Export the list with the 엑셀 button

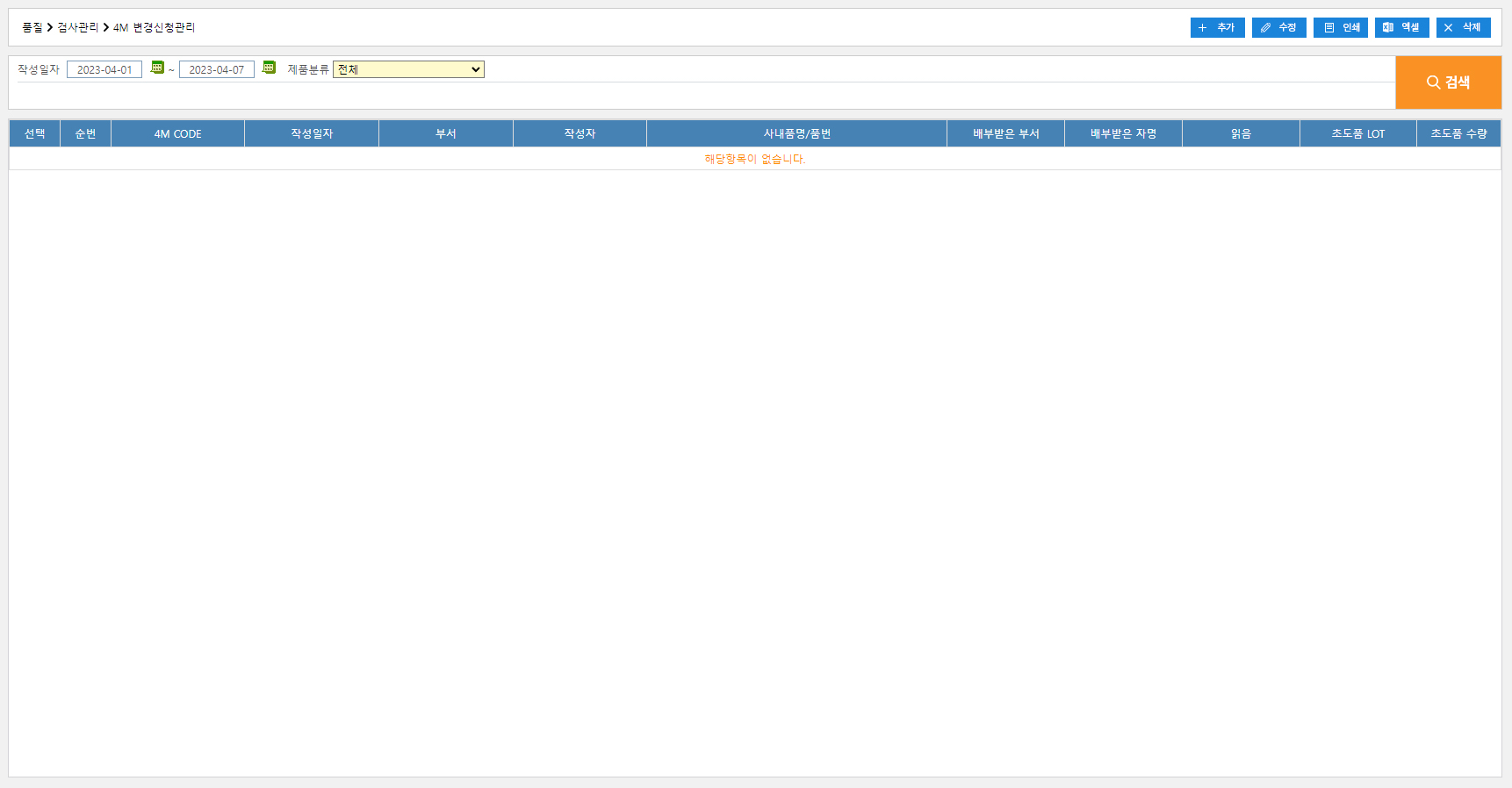pyautogui.click(x=1401, y=28)
